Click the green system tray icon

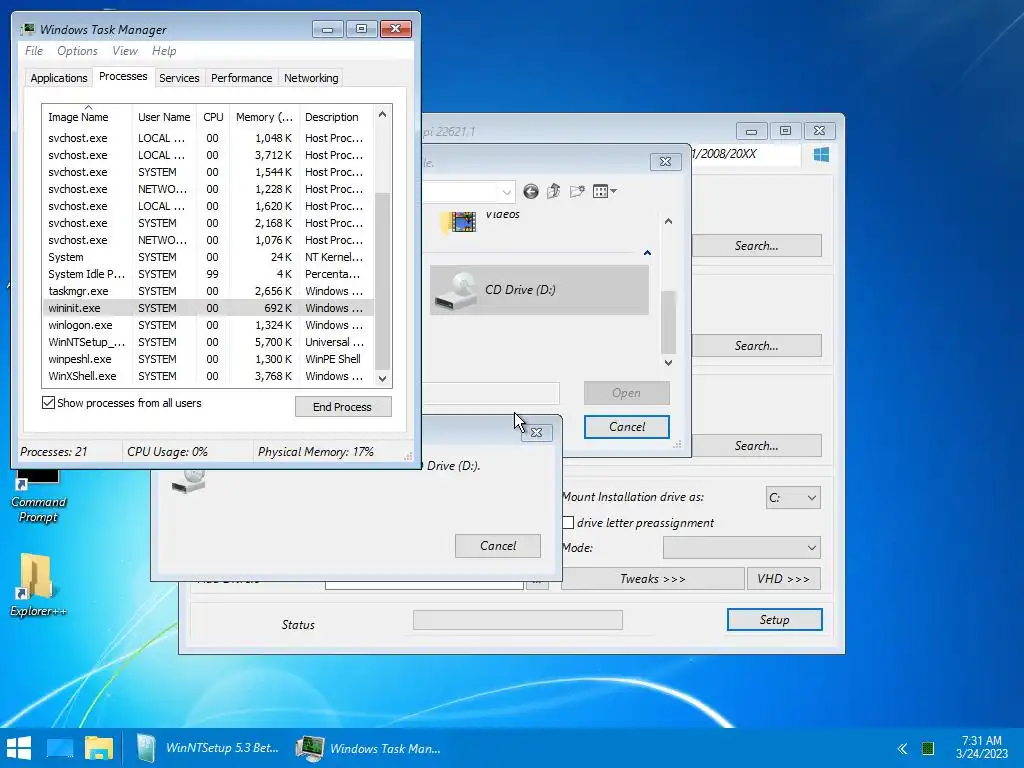click(927, 748)
